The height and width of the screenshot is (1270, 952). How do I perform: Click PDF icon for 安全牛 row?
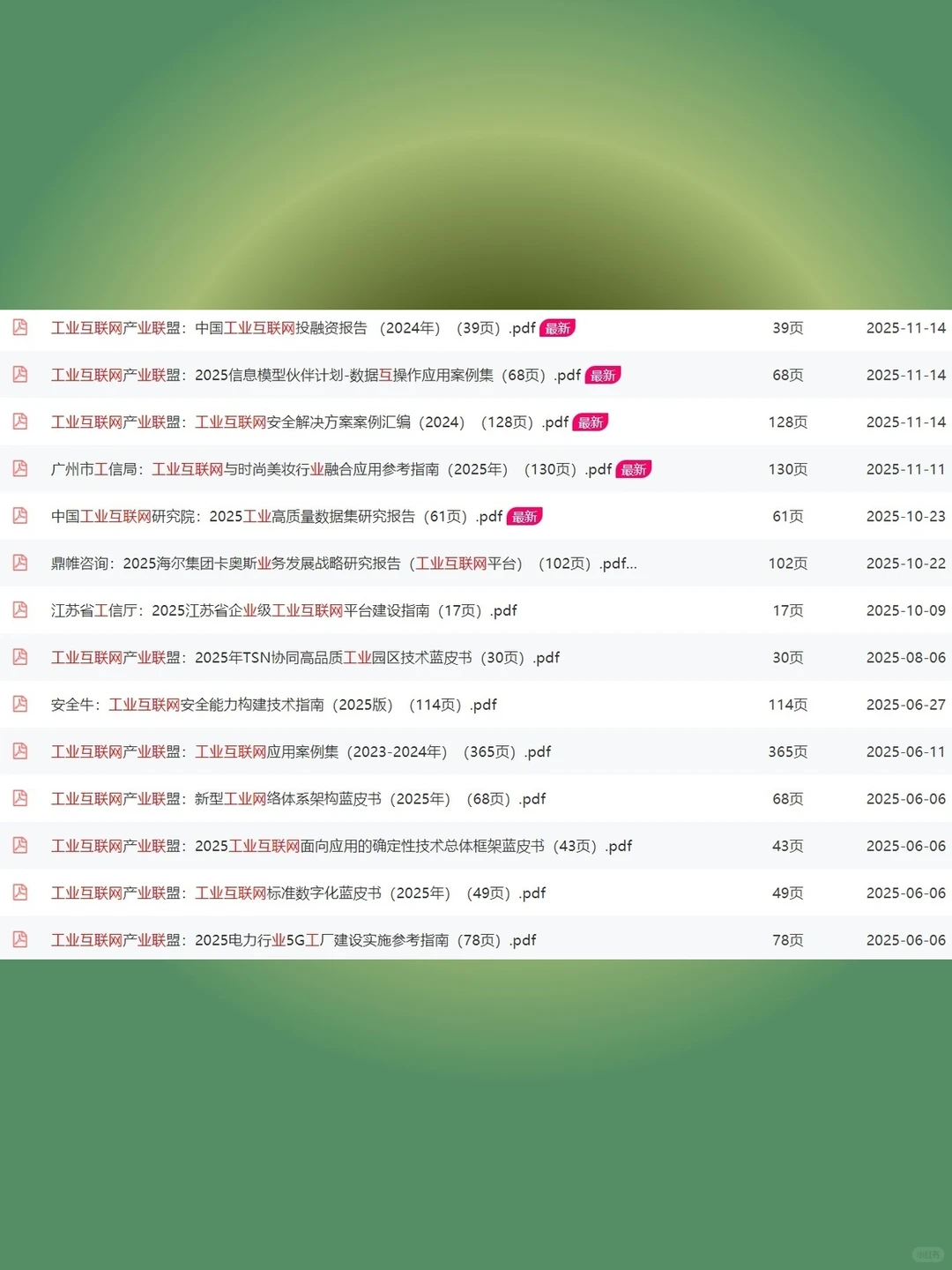click(x=20, y=704)
